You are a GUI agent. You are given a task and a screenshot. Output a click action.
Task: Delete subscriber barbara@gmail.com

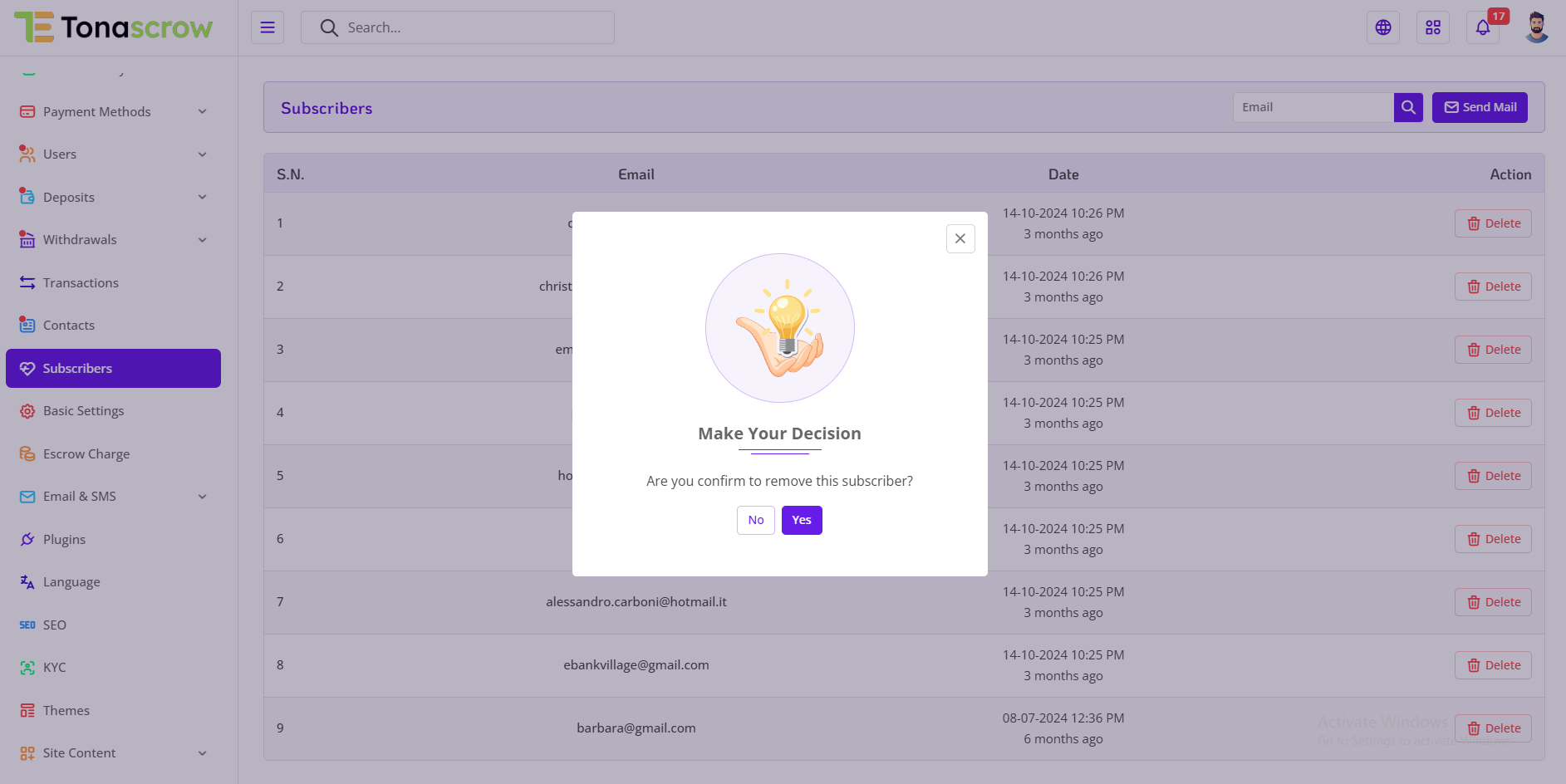point(1492,728)
